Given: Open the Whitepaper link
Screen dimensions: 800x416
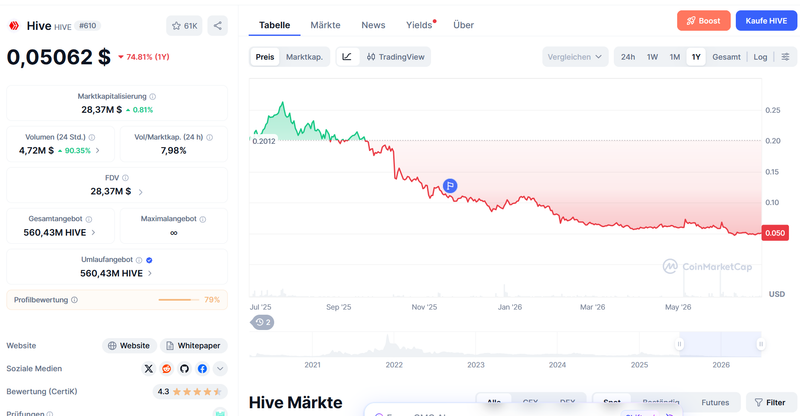Looking at the screenshot, I should tap(194, 346).
